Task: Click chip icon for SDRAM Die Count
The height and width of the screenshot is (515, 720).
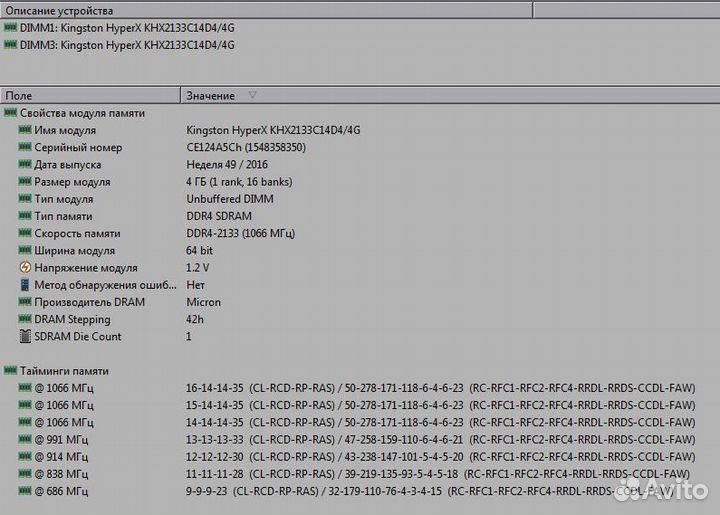Action: 25,336
